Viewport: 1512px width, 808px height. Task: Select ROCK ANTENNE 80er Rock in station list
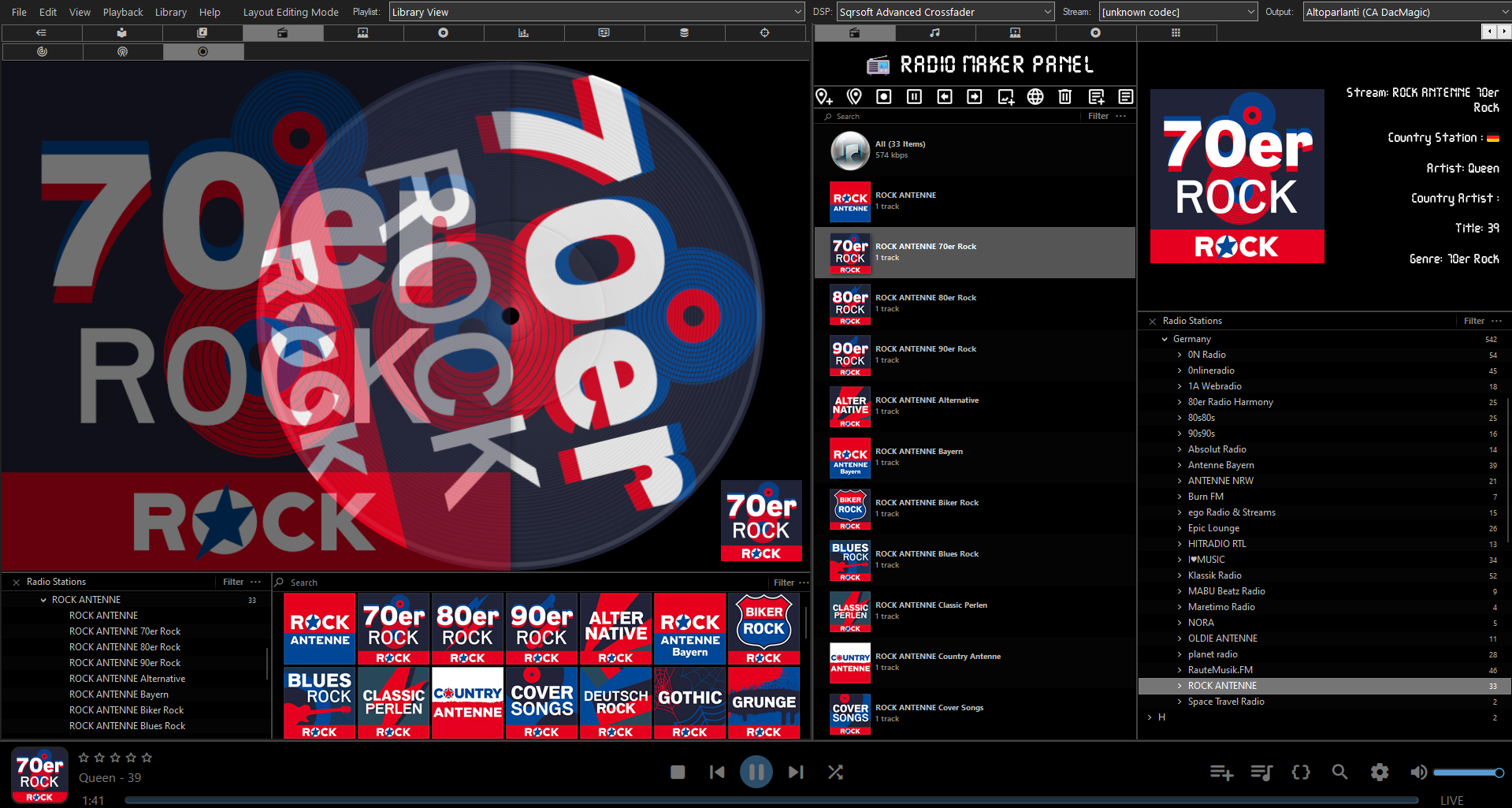pyautogui.click(x=975, y=304)
